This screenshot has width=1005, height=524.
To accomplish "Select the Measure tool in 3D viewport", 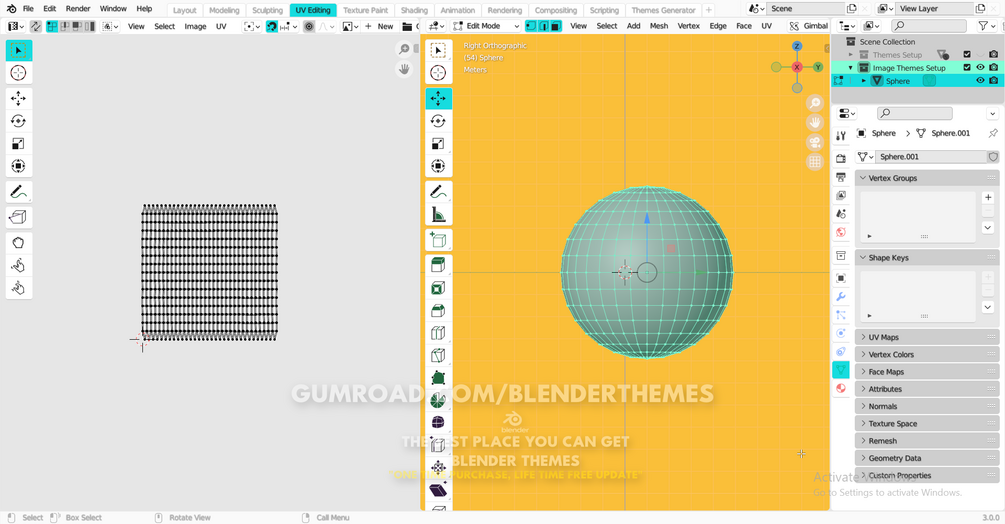I will click(438, 215).
